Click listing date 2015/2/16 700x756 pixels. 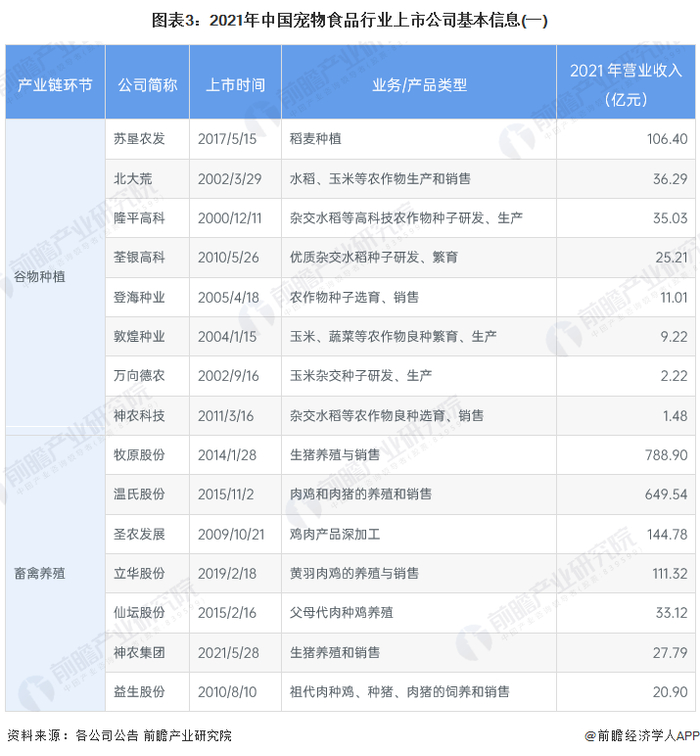(x=227, y=613)
